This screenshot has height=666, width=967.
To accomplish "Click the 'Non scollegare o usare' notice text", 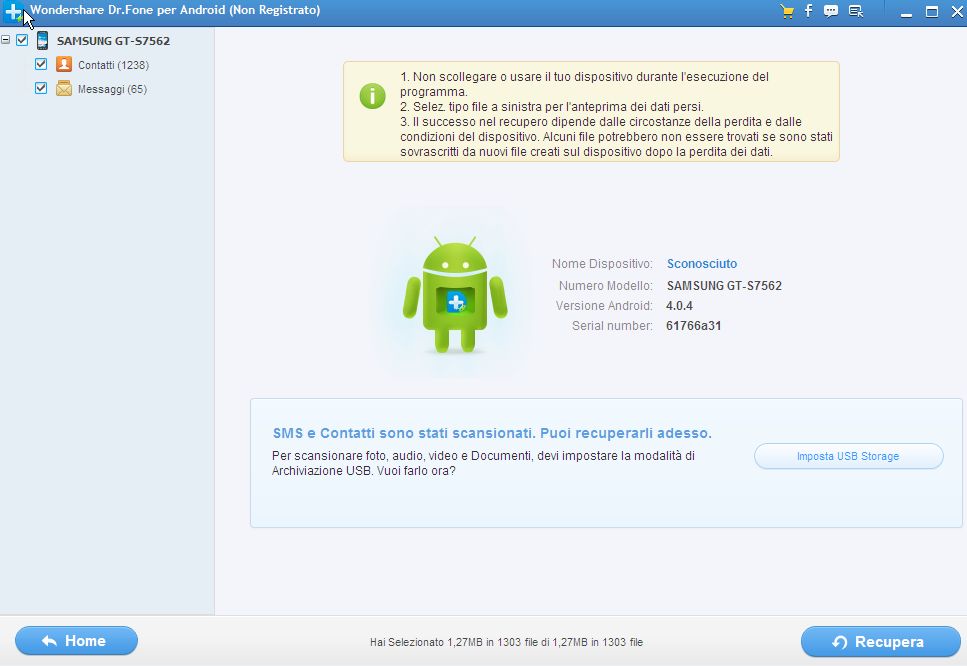I will tap(584, 84).
